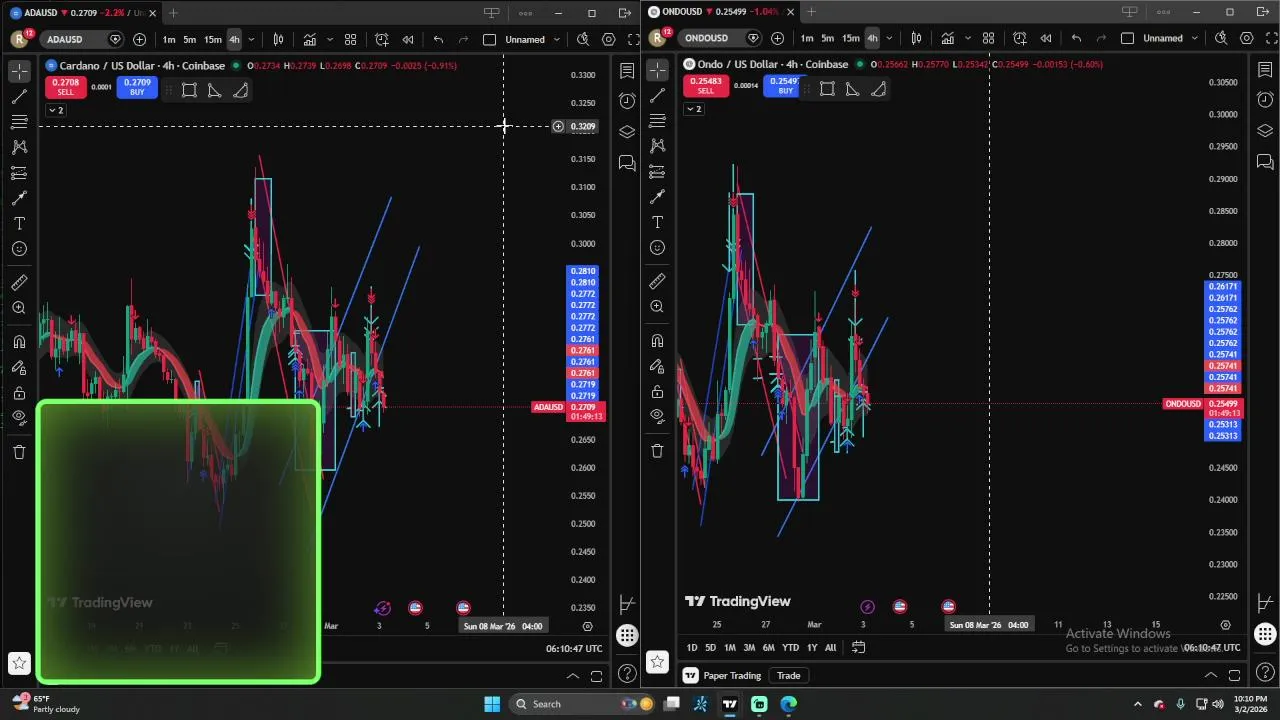Open indicator templates grid in ONDOUSD toolbar

pos(988,38)
